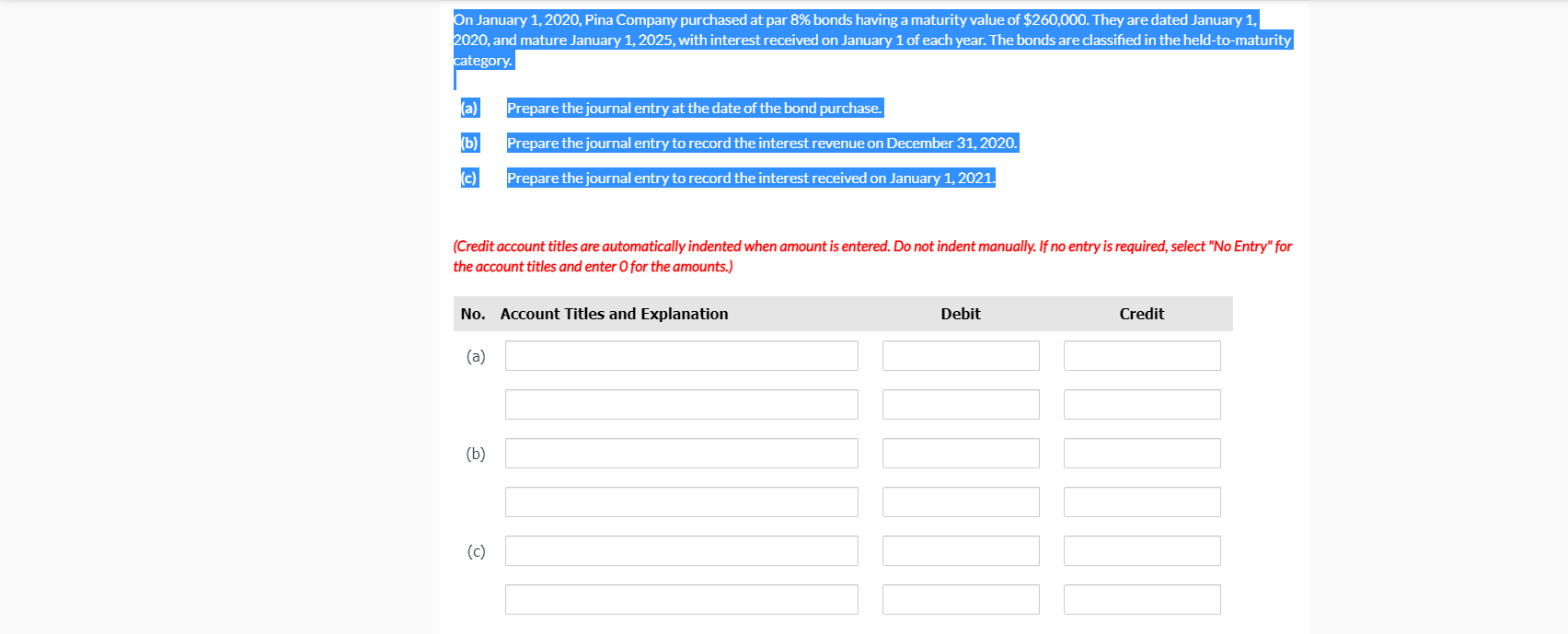This screenshot has height=634, width=1568.
Task: Click the 'Credit' column header
Action: tap(1142, 314)
